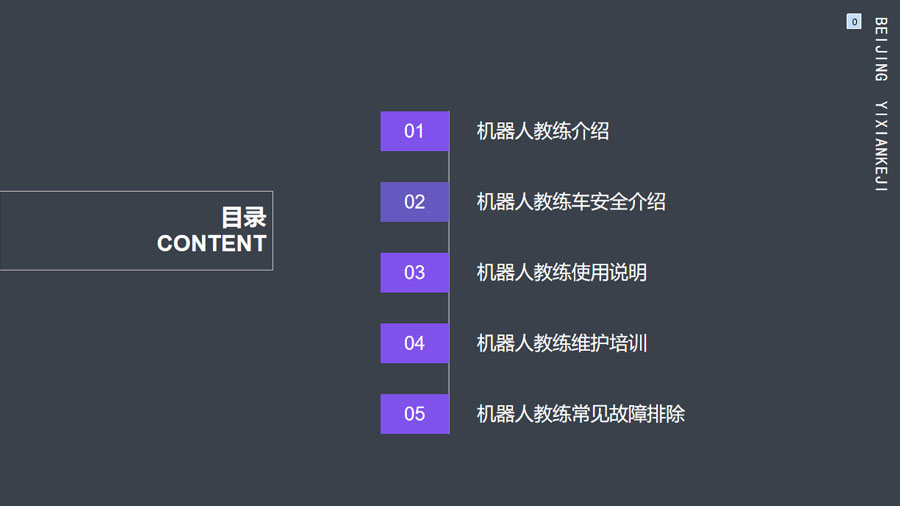Select the purple 01 number box
Viewport: 900px width, 506px height.
coord(414,131)
